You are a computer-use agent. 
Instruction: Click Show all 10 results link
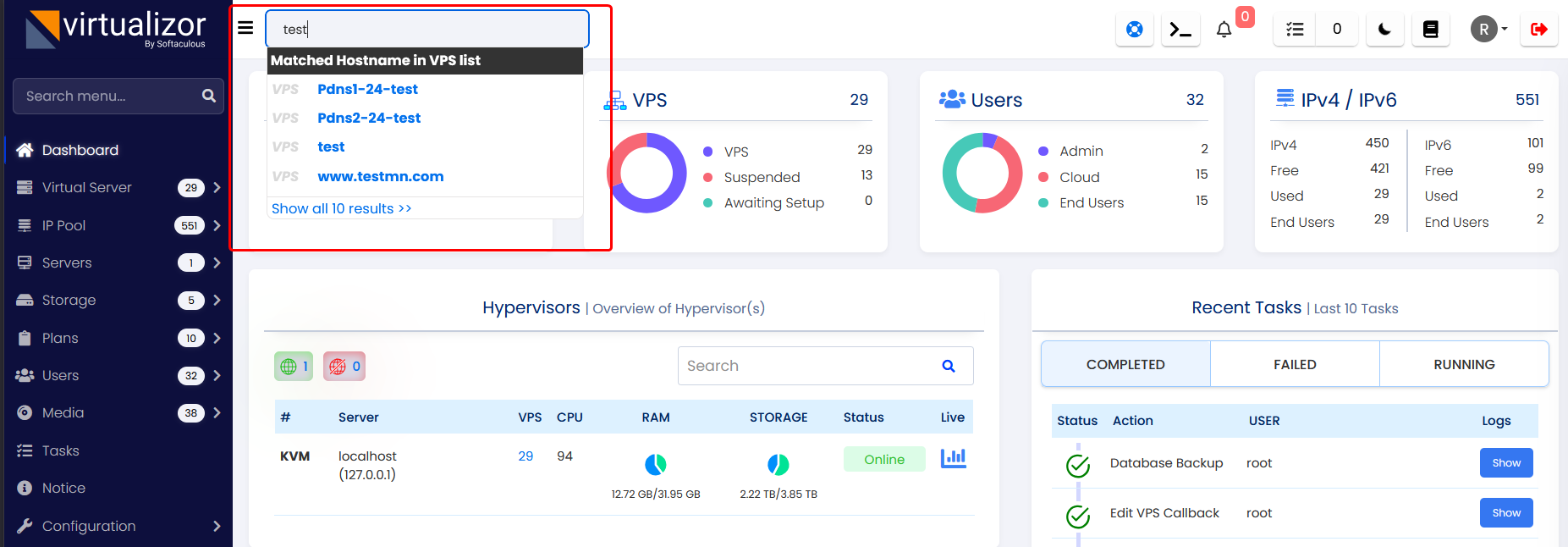click(341, 208)
